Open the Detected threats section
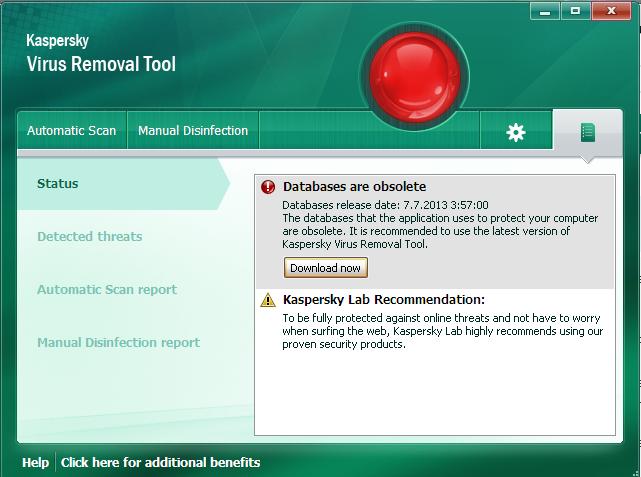The height and width of the screenshot is (477, 641). pyautogui.click(x=90, y=236)
